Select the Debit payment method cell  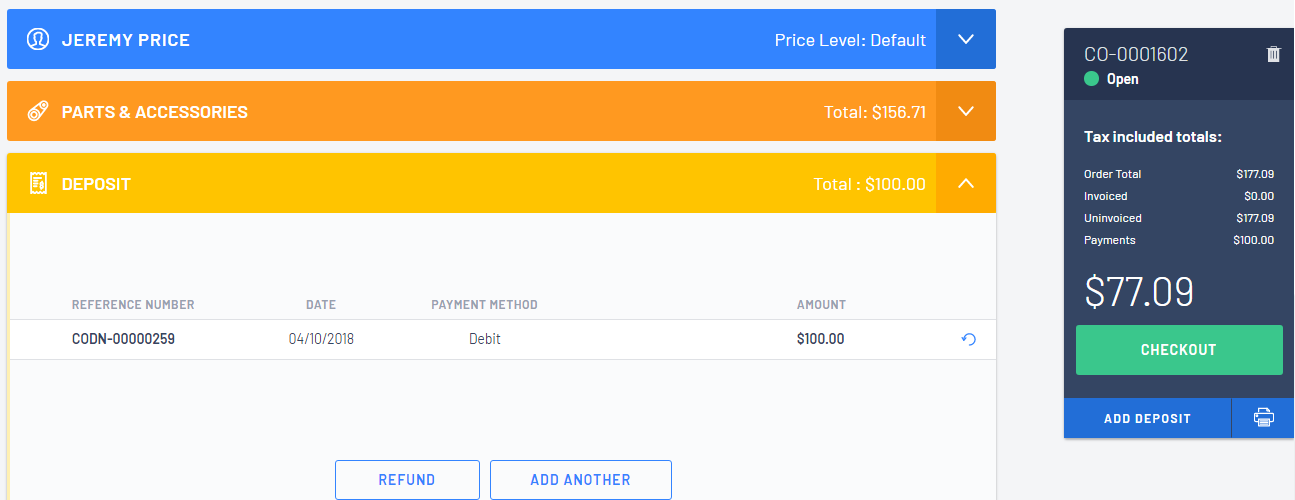485,339
